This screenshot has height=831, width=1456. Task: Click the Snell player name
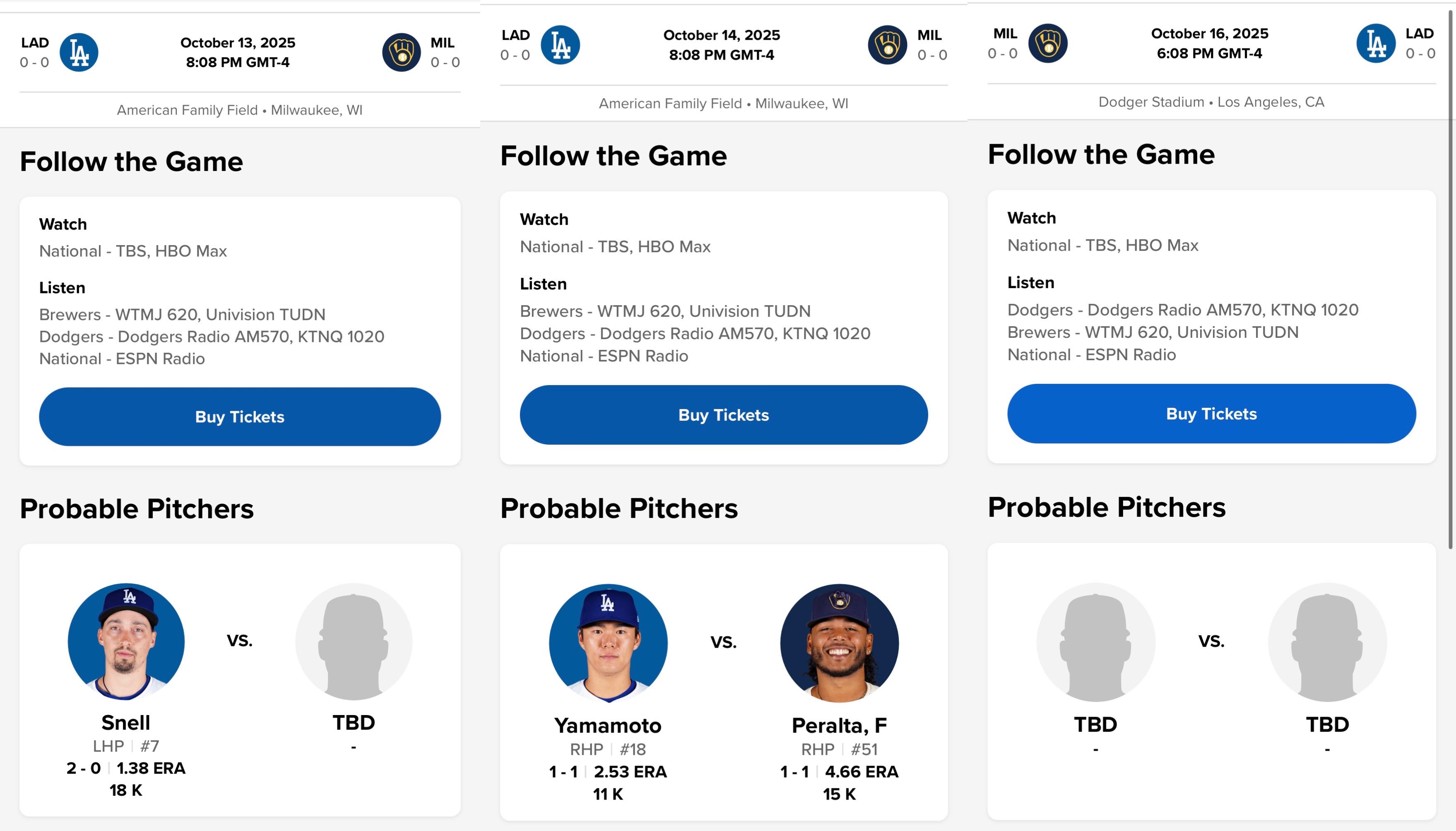pos(126,723)
